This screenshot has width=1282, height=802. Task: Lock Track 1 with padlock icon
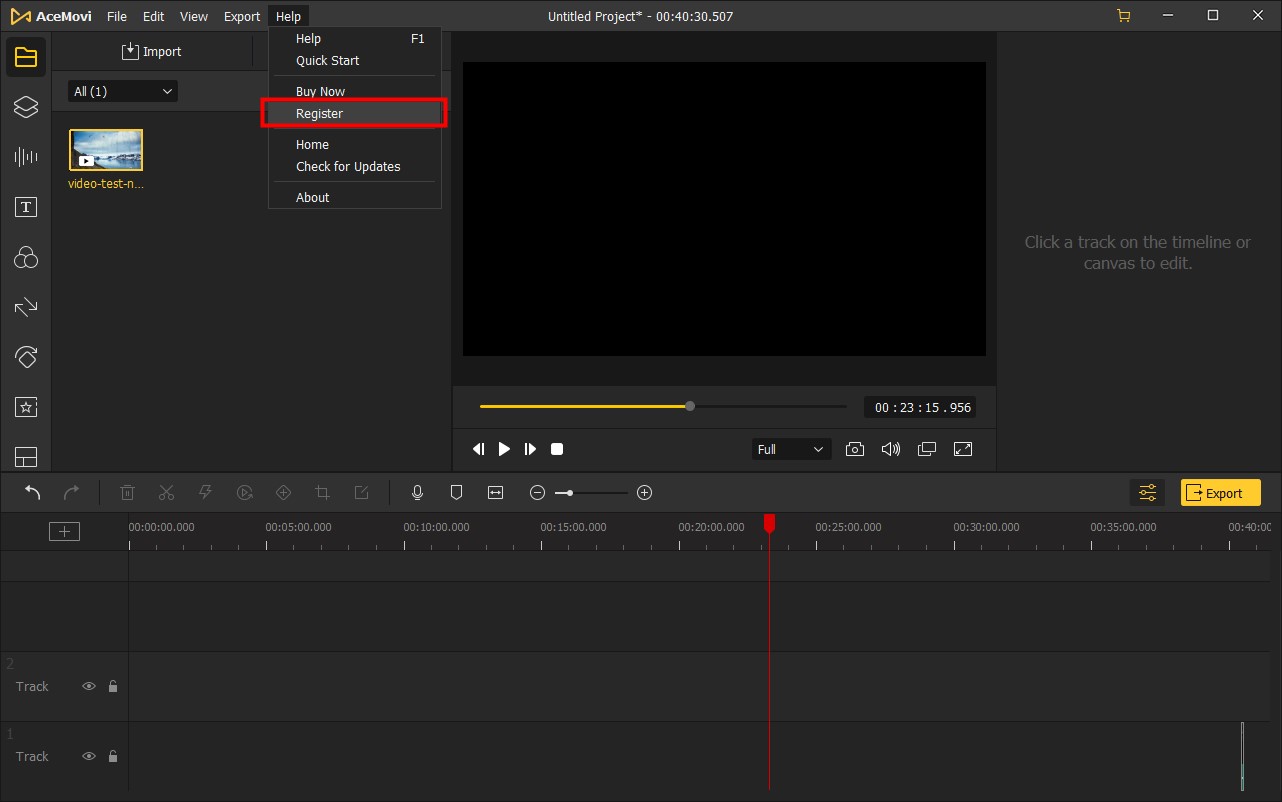click(113, 757)
